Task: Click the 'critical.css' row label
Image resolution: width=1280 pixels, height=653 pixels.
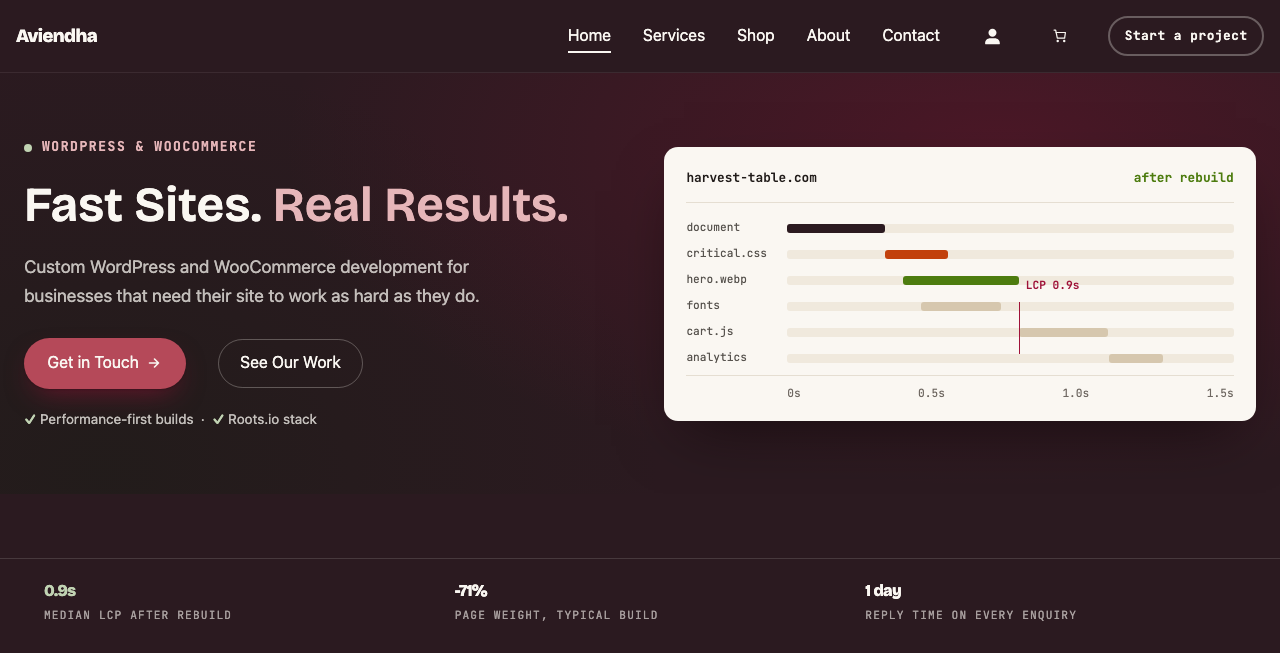Action: coord(727,254)
